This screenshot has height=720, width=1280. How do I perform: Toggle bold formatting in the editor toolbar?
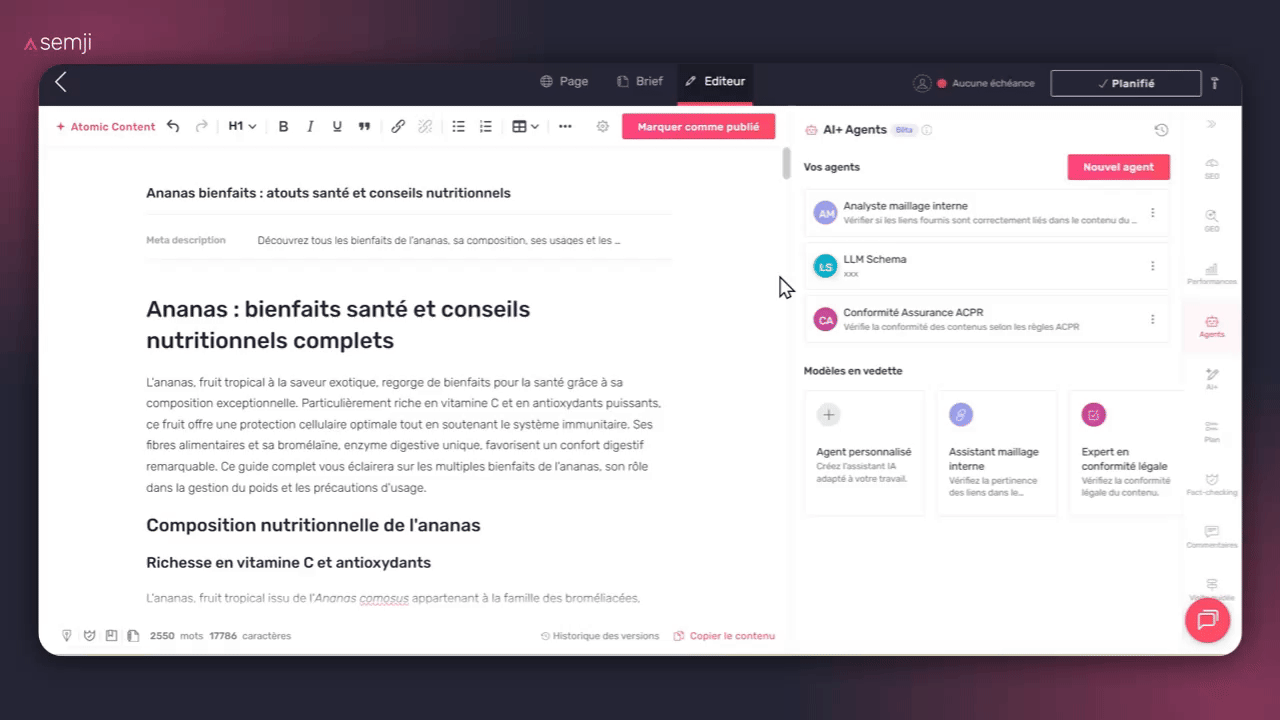tap(283, 126)
